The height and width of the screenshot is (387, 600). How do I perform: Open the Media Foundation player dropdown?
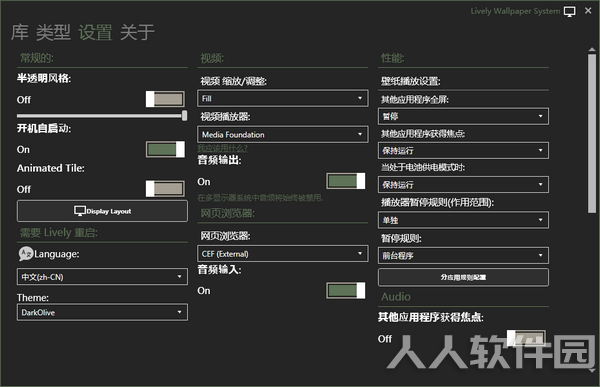(283, 134)
